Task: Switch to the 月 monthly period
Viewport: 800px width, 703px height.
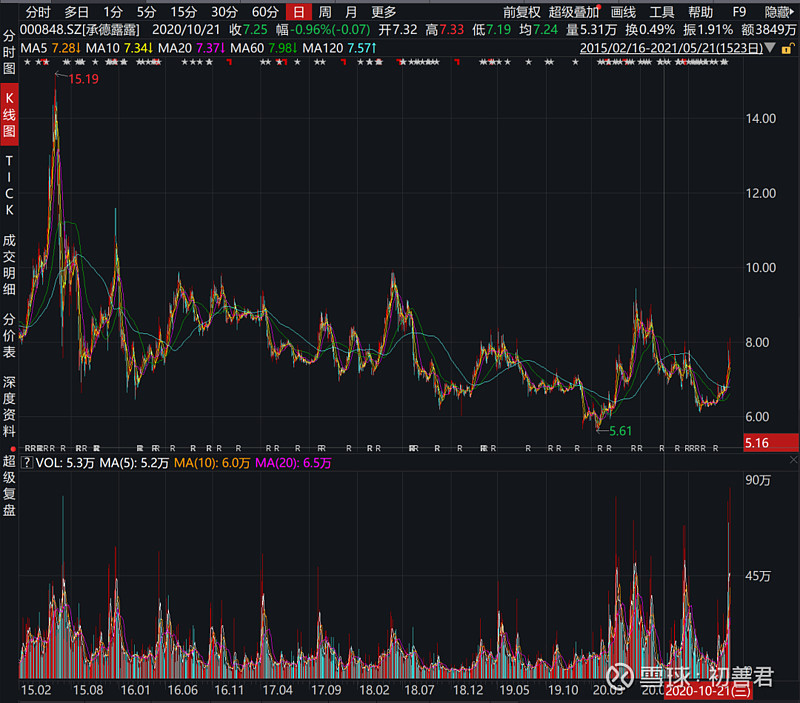Action: coord(351,12)
